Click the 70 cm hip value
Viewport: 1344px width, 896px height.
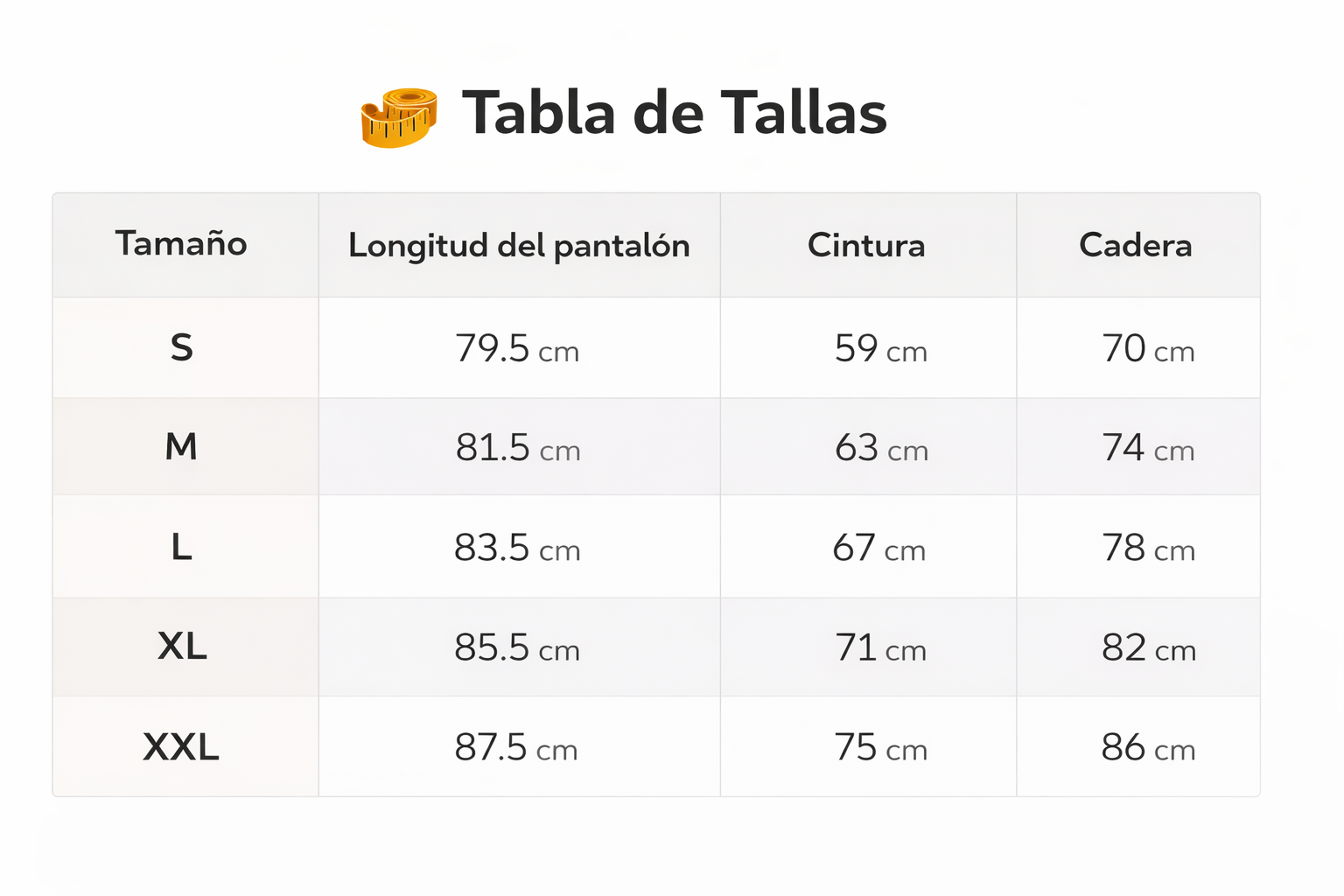click(x=1148, y=349)
